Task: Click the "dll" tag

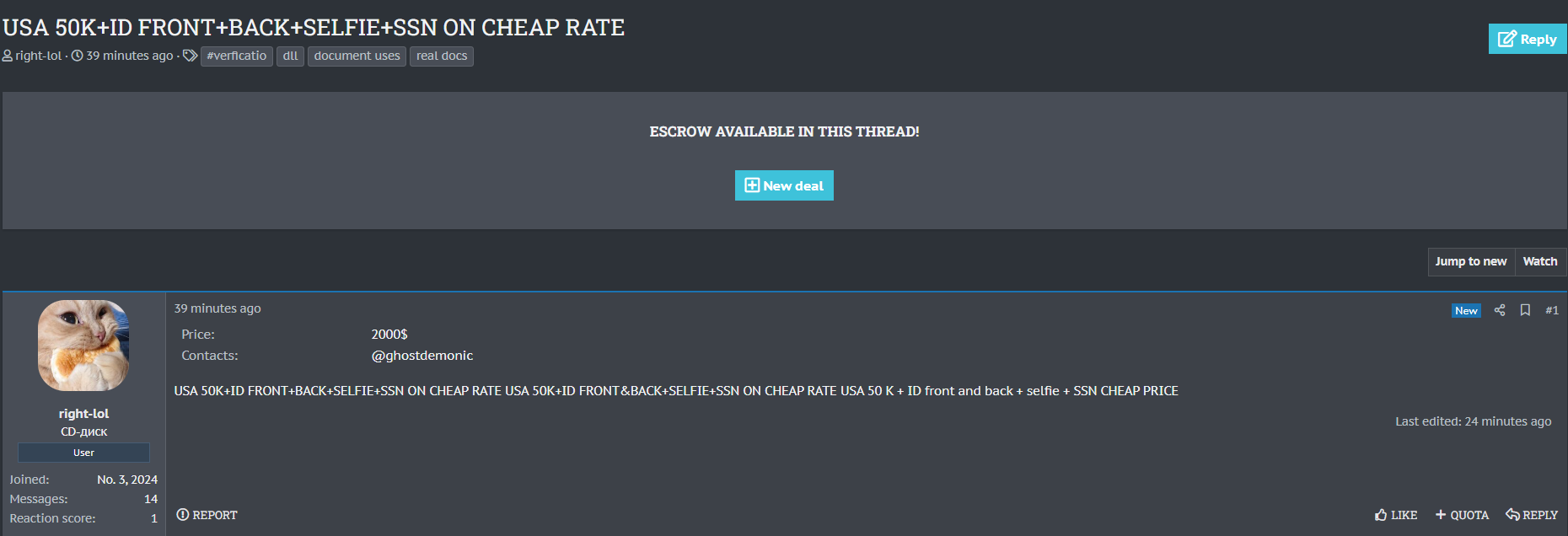Action: (x=290, y=56)
